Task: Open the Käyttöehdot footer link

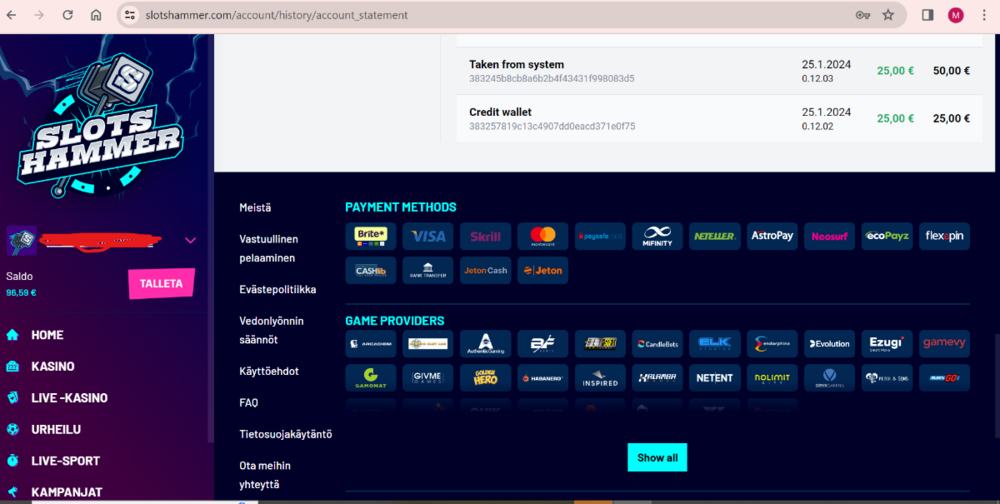Action: [268, 371]
